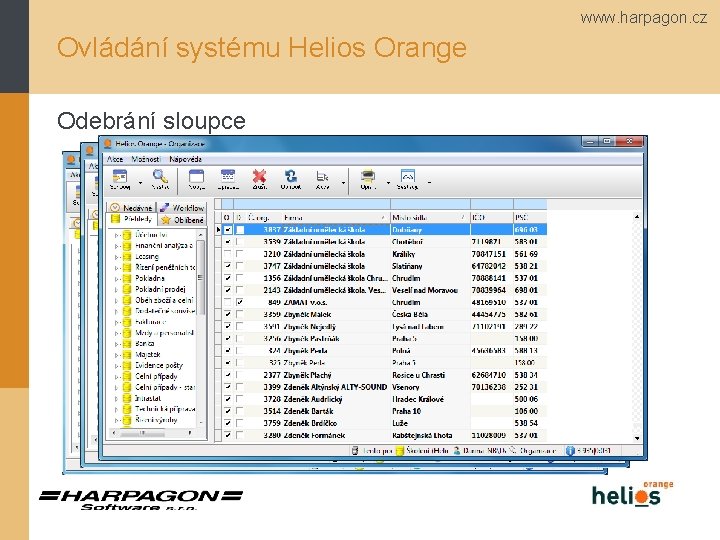Image resolution: width=720 pixels, height=540 pixels.
Task: Click the table vertical scrollbar down arrow
Action: (636, 438)
